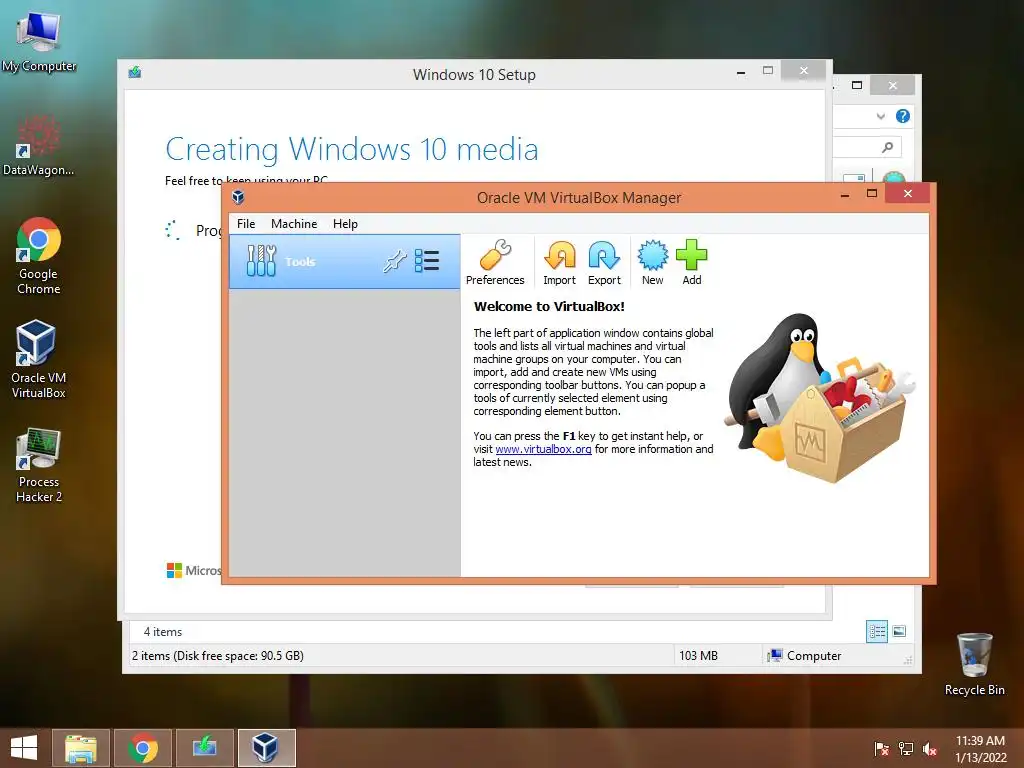
Task: Click the Windows 10 Setup title bar icon
Action: click(x=135, y=72)
